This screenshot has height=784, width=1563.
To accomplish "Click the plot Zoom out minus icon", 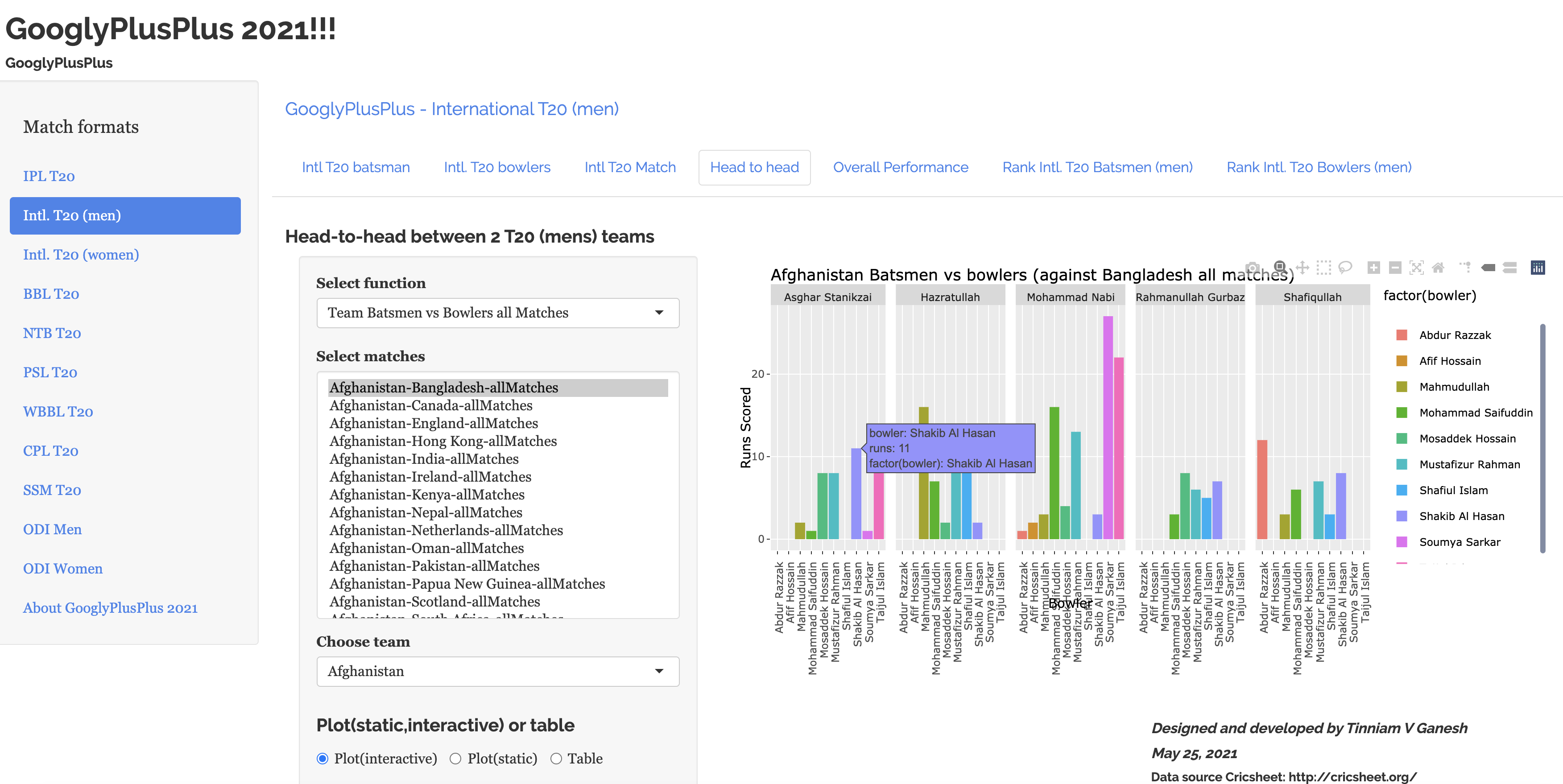I will pyautogui.click(x=1395, y=268).
